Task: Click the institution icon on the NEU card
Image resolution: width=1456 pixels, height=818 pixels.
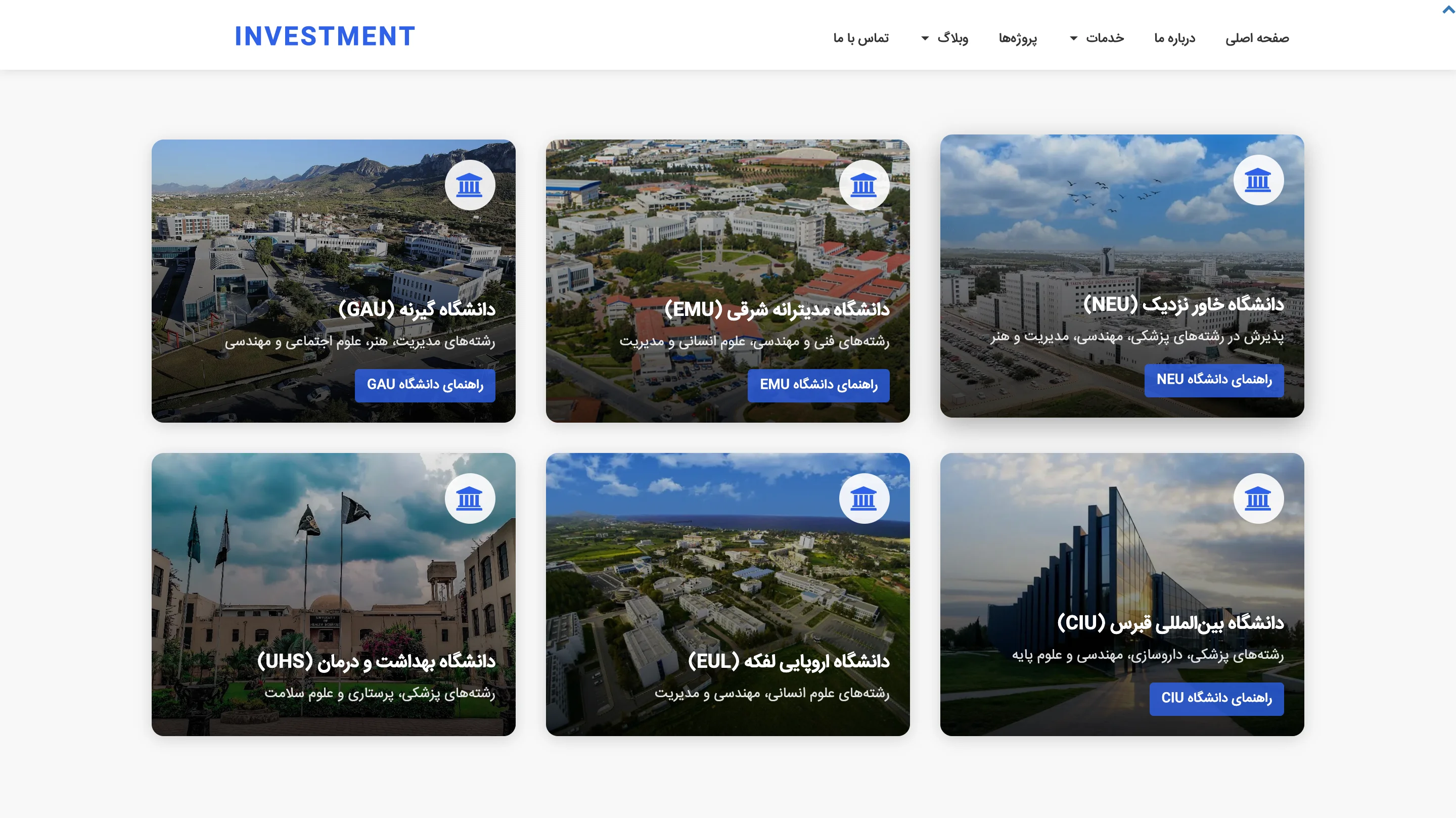Action: click(1259, 180)
